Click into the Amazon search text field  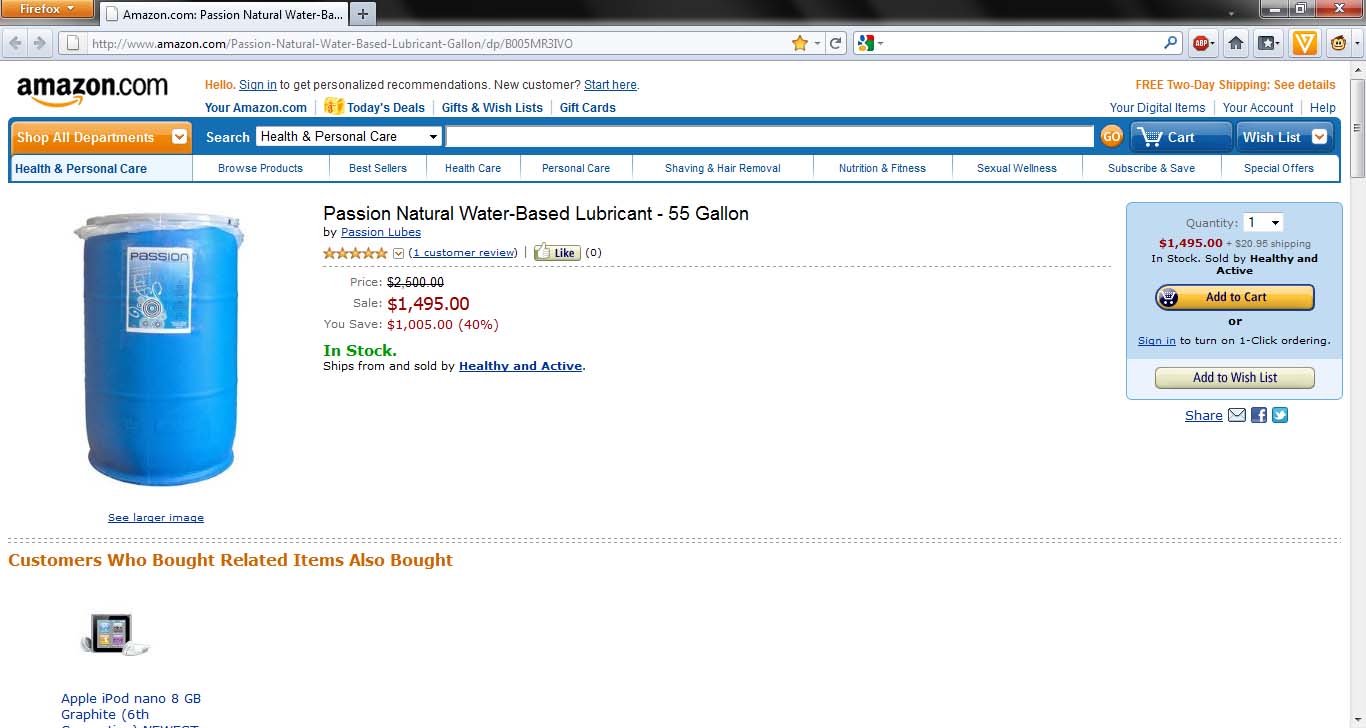coord(769,137)
